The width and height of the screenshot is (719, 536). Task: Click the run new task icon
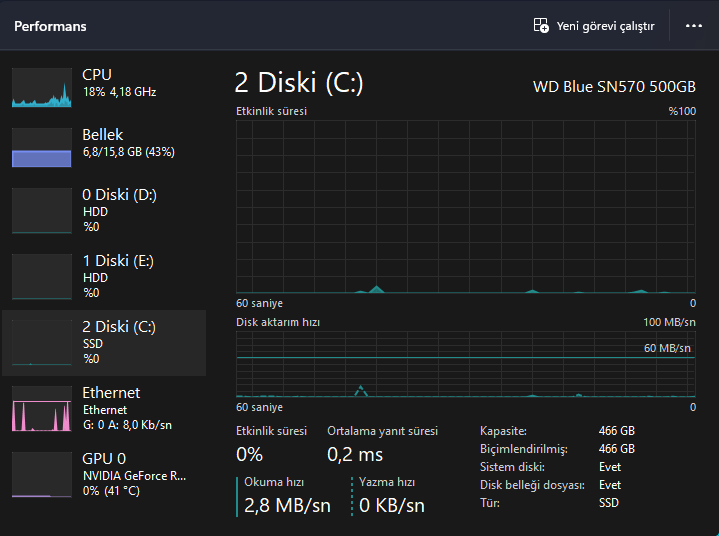click(x=541, y=26)
